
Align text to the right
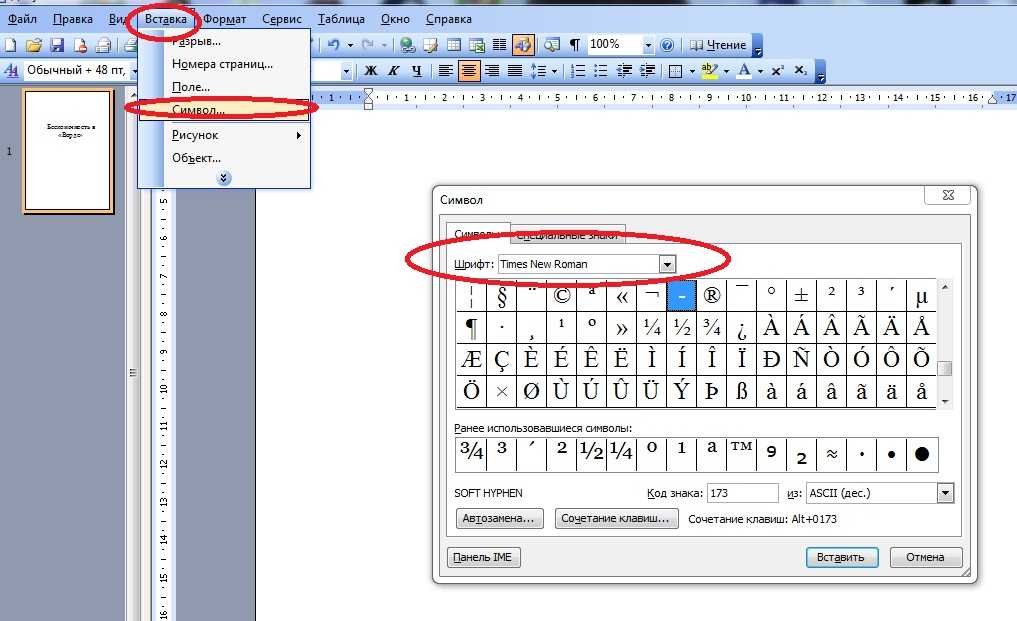click(x=492, y=71)
